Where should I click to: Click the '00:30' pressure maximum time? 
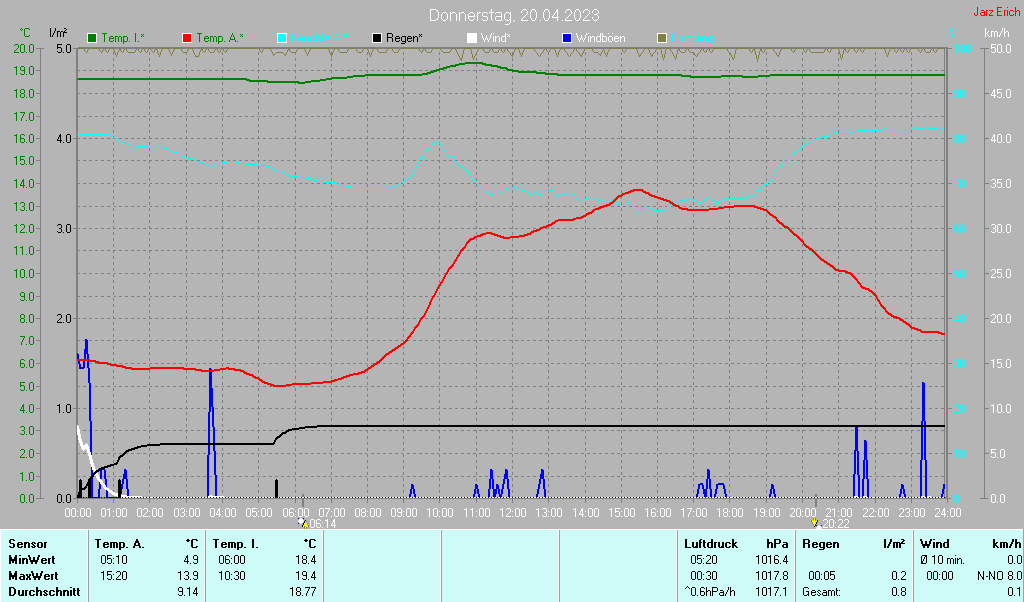[x=703, y=577]
